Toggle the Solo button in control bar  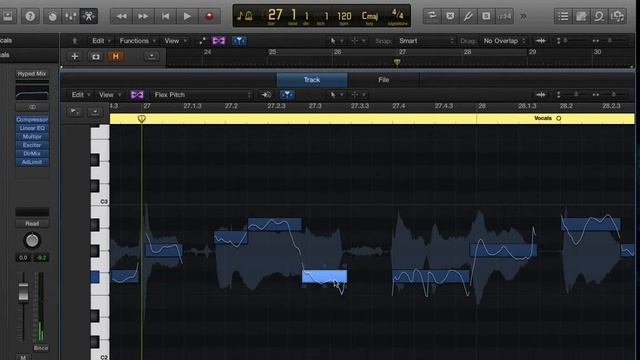tap(486, 16)
